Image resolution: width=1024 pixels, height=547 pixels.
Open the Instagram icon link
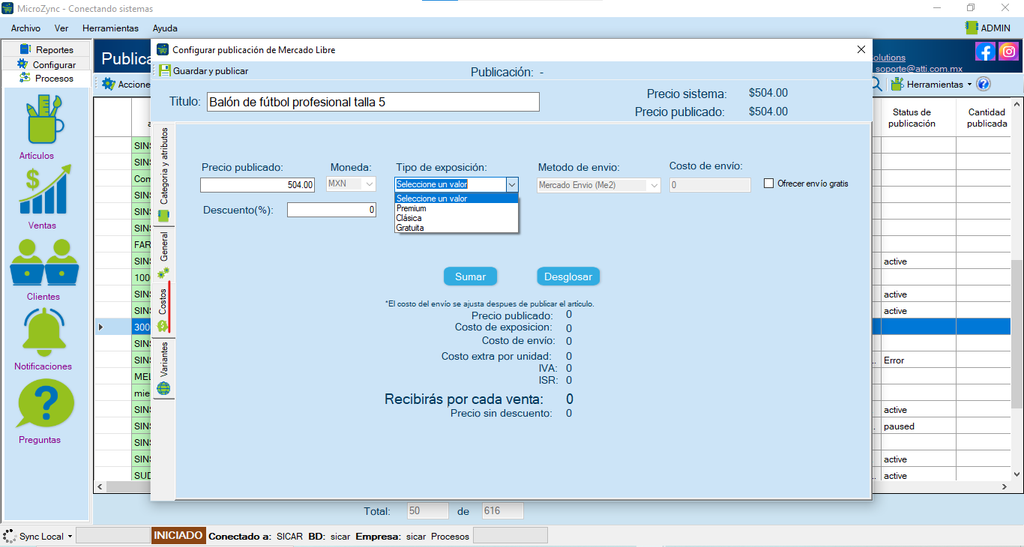point(1008,52)
